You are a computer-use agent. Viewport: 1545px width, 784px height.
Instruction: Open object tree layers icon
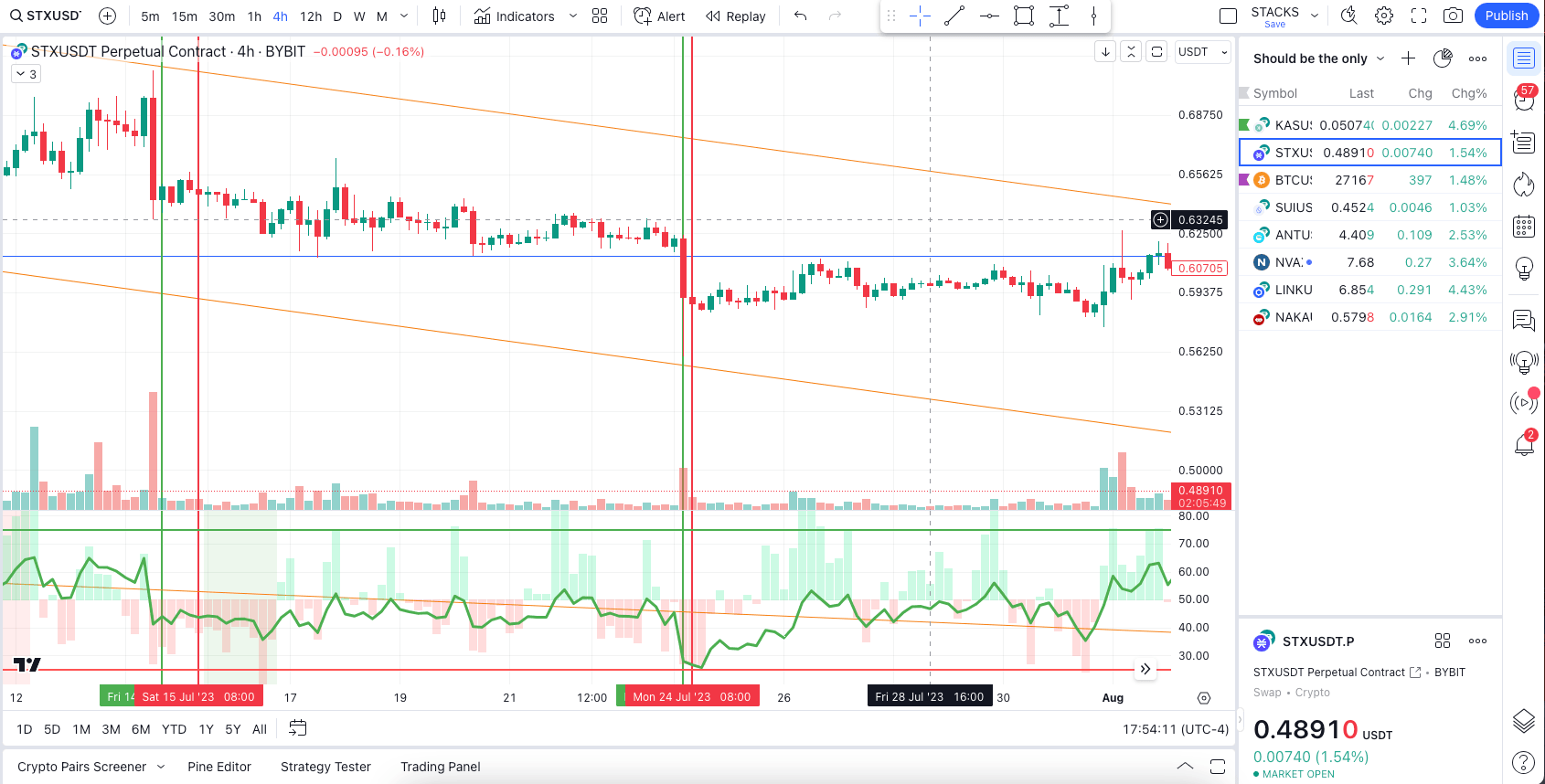click(1524, 721)
